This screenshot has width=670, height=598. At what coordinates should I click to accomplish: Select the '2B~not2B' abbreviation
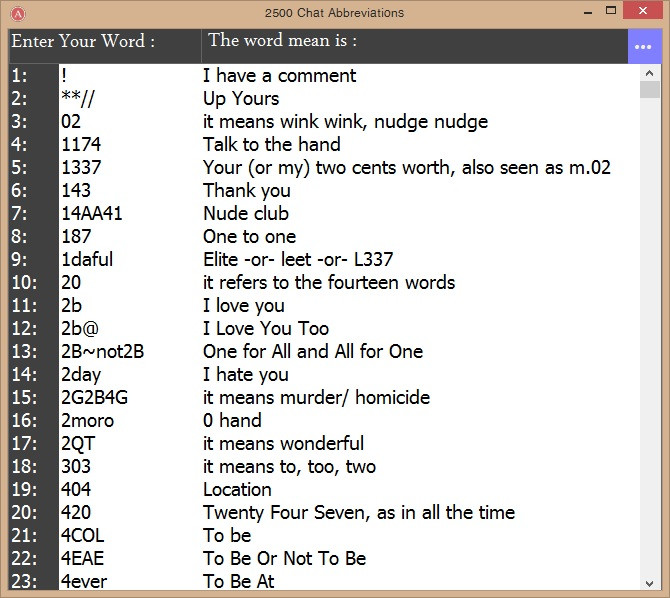102,351
